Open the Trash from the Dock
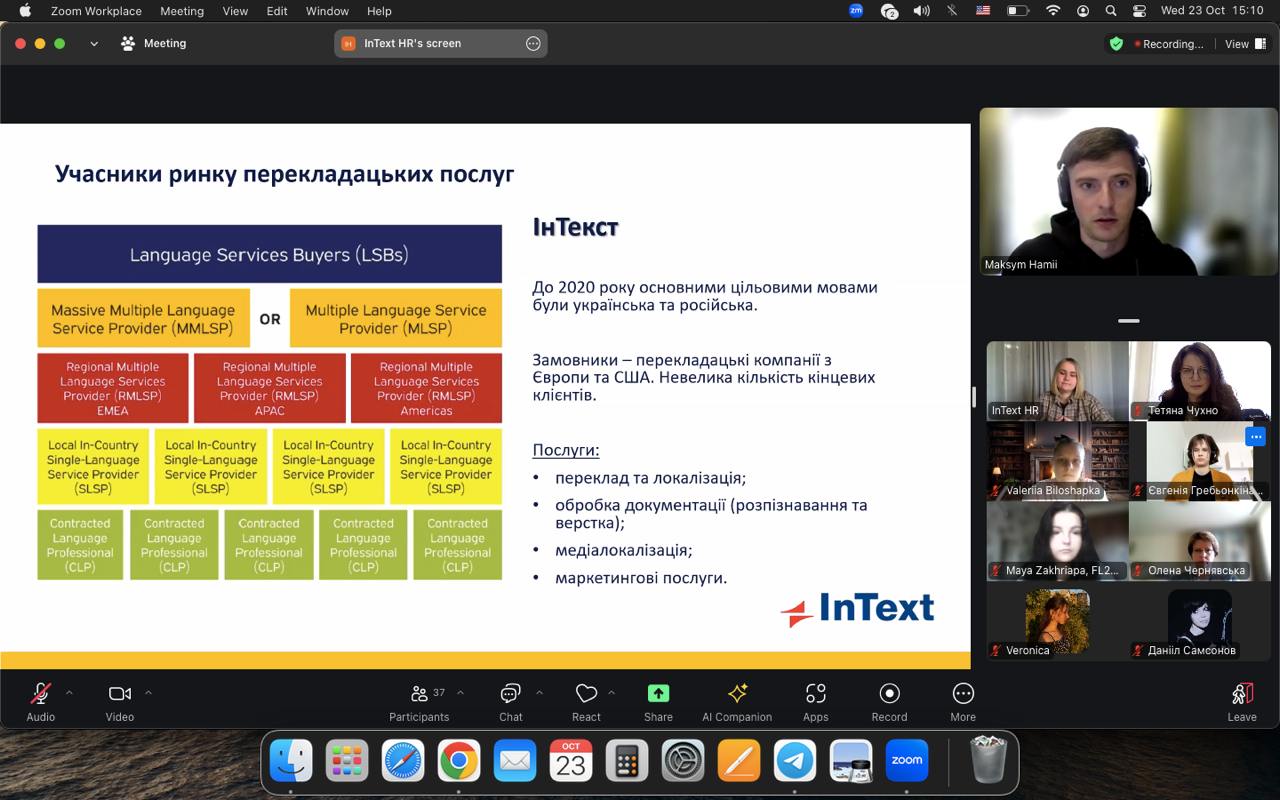This screenshot has width=1280, height=800. [988, 762]
